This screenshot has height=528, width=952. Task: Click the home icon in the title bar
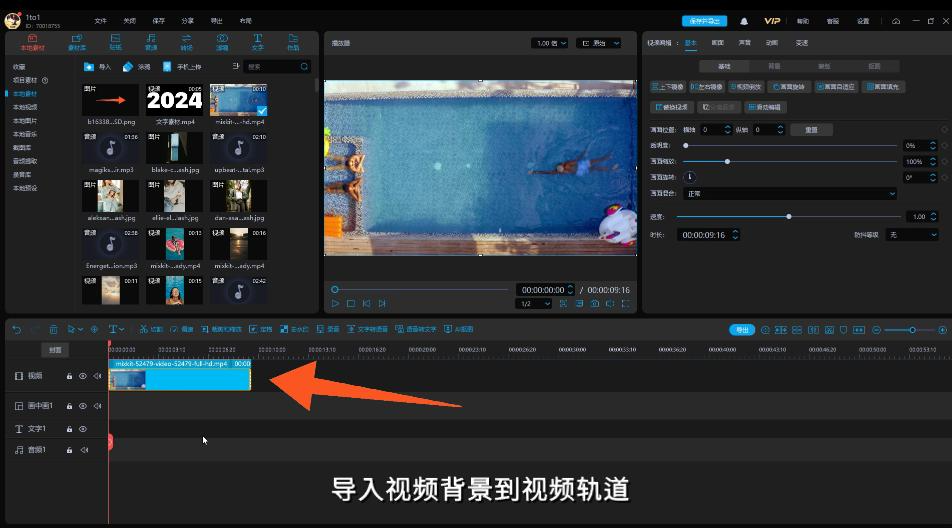coord(896,21)
